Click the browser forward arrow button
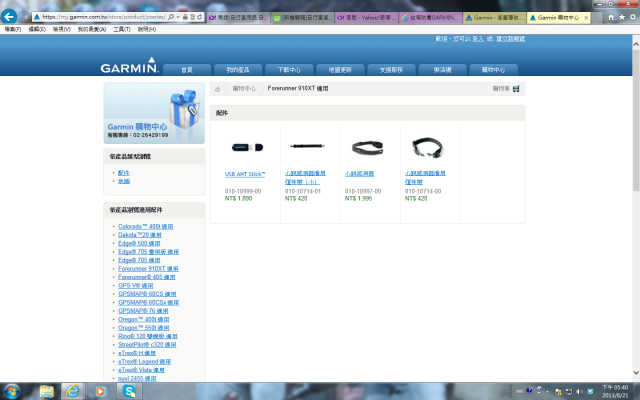The width and height of the screenshot is (640, 400). [x=24, y=17]
